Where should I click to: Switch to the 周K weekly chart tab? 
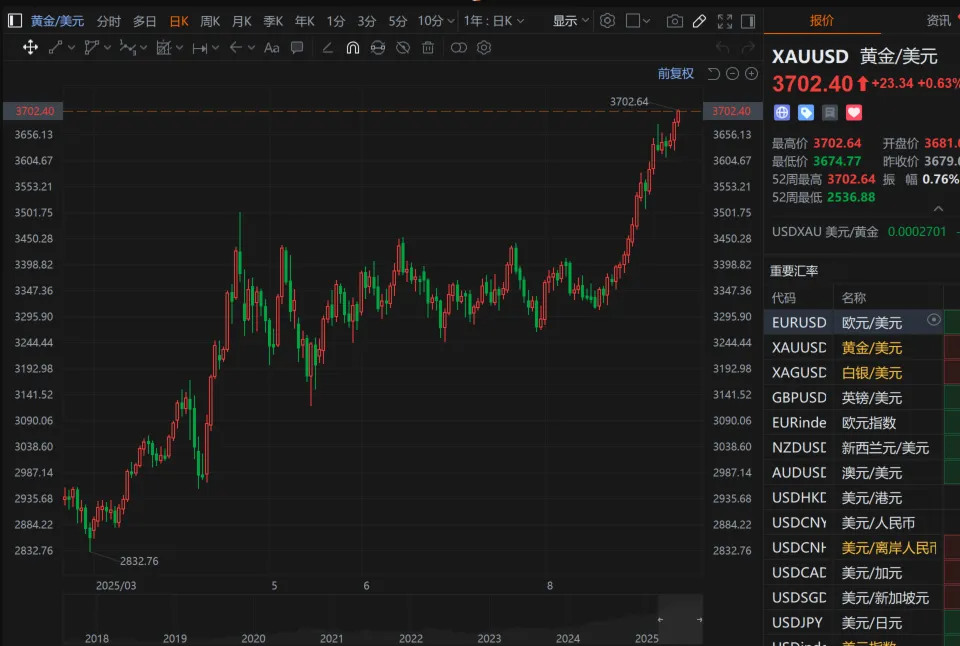209,21
